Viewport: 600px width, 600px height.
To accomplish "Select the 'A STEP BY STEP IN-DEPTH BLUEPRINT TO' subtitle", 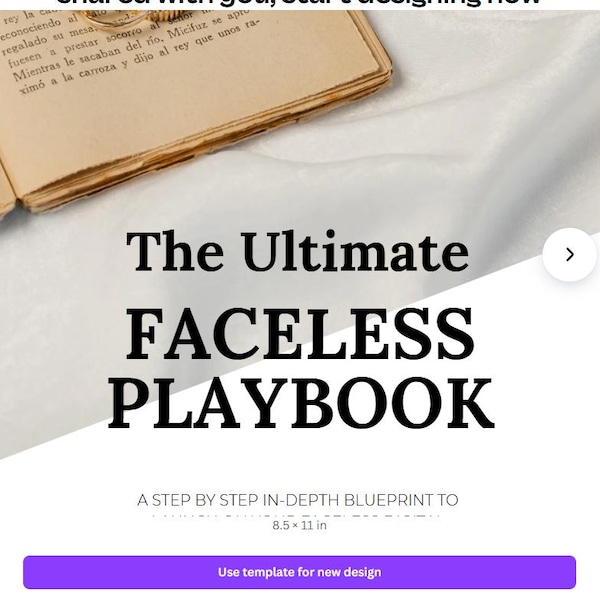I will tap(297, 500).
